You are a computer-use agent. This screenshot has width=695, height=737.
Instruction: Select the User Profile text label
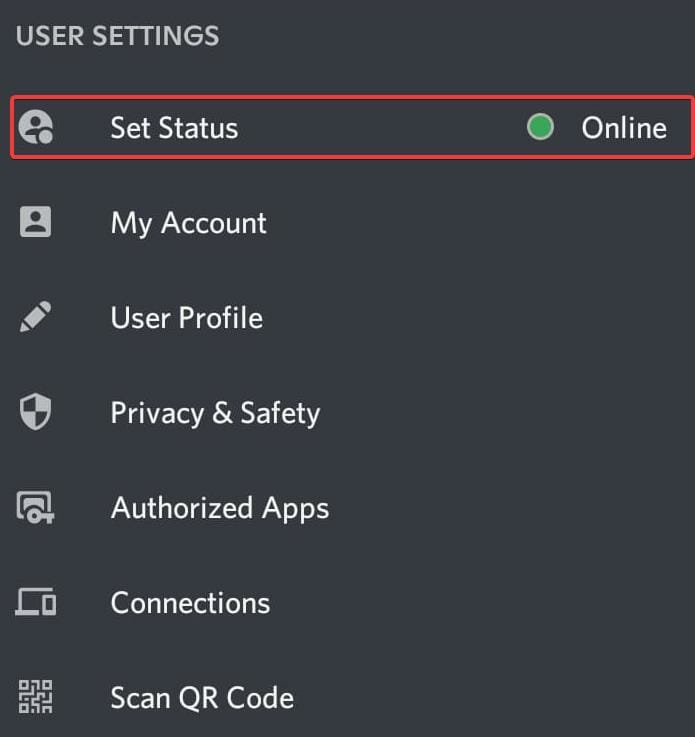point(186,318)
